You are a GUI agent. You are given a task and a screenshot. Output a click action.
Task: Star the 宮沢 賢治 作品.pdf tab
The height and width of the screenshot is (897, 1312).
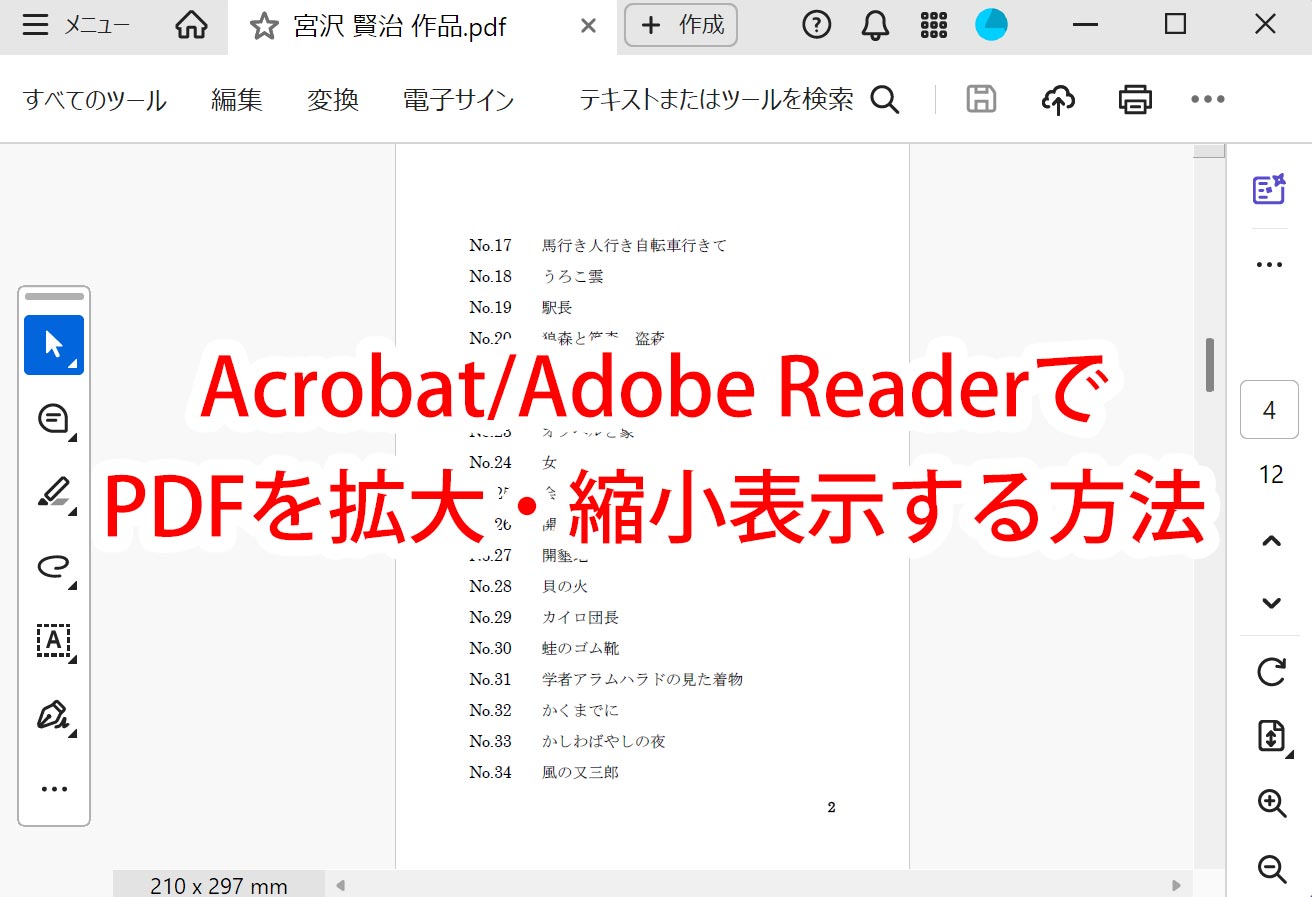click(x=264, y=26)
